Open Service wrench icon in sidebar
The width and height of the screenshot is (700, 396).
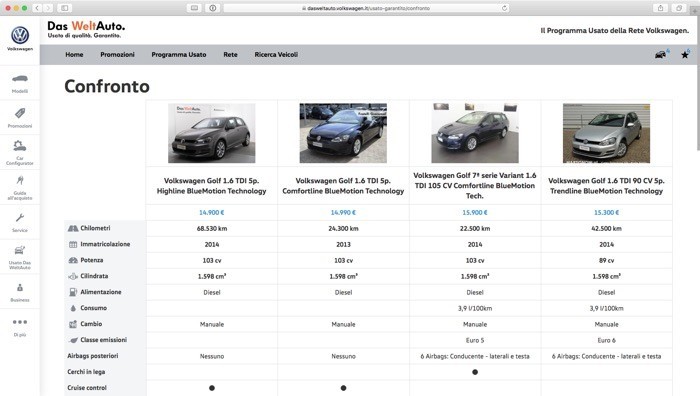20,218
